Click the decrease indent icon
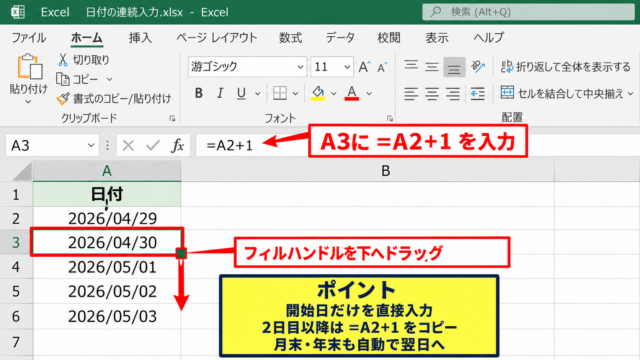 point(477,94)
